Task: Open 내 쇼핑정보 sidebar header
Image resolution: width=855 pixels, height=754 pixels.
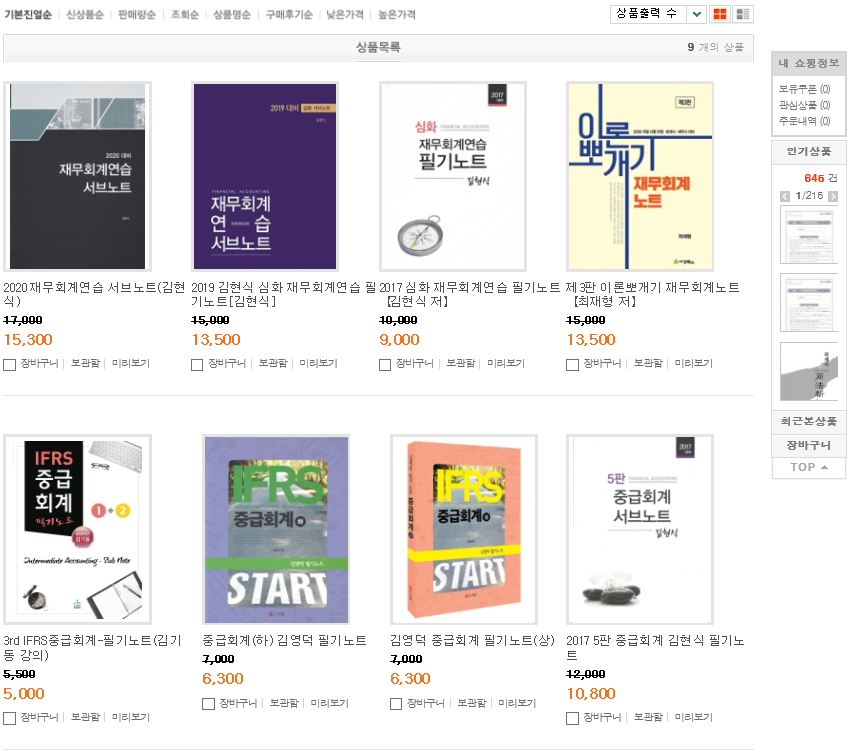Action: pyautogui.click(x=809, y=63)
